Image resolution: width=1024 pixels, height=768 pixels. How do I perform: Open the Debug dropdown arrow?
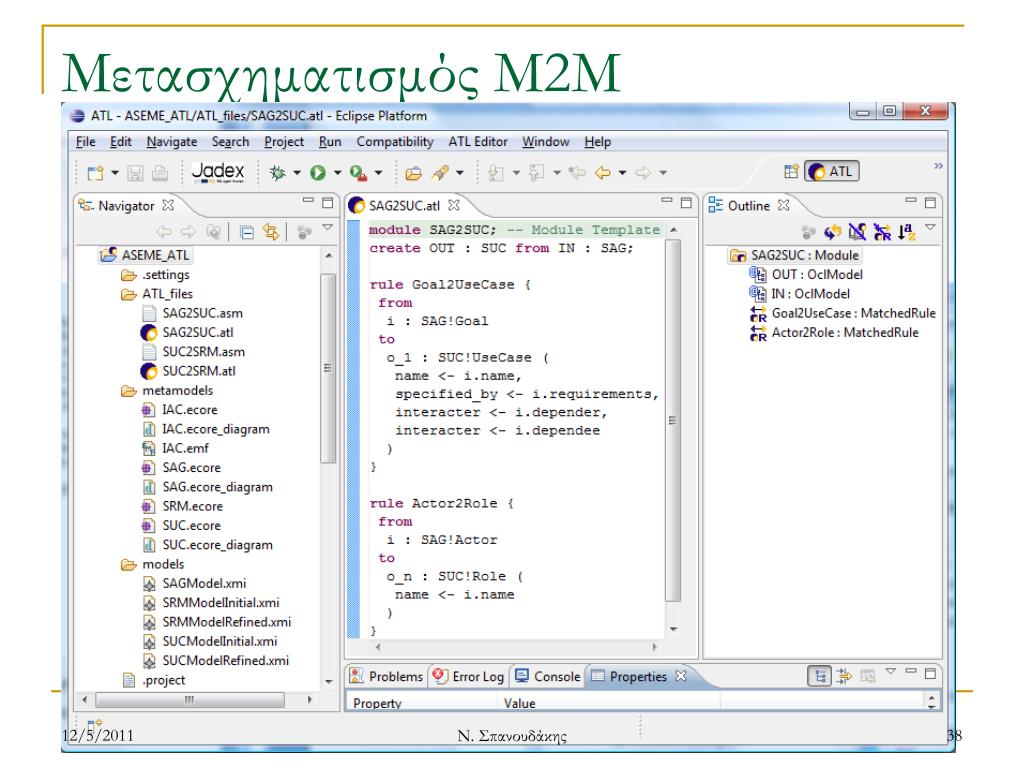coord(296,173)
